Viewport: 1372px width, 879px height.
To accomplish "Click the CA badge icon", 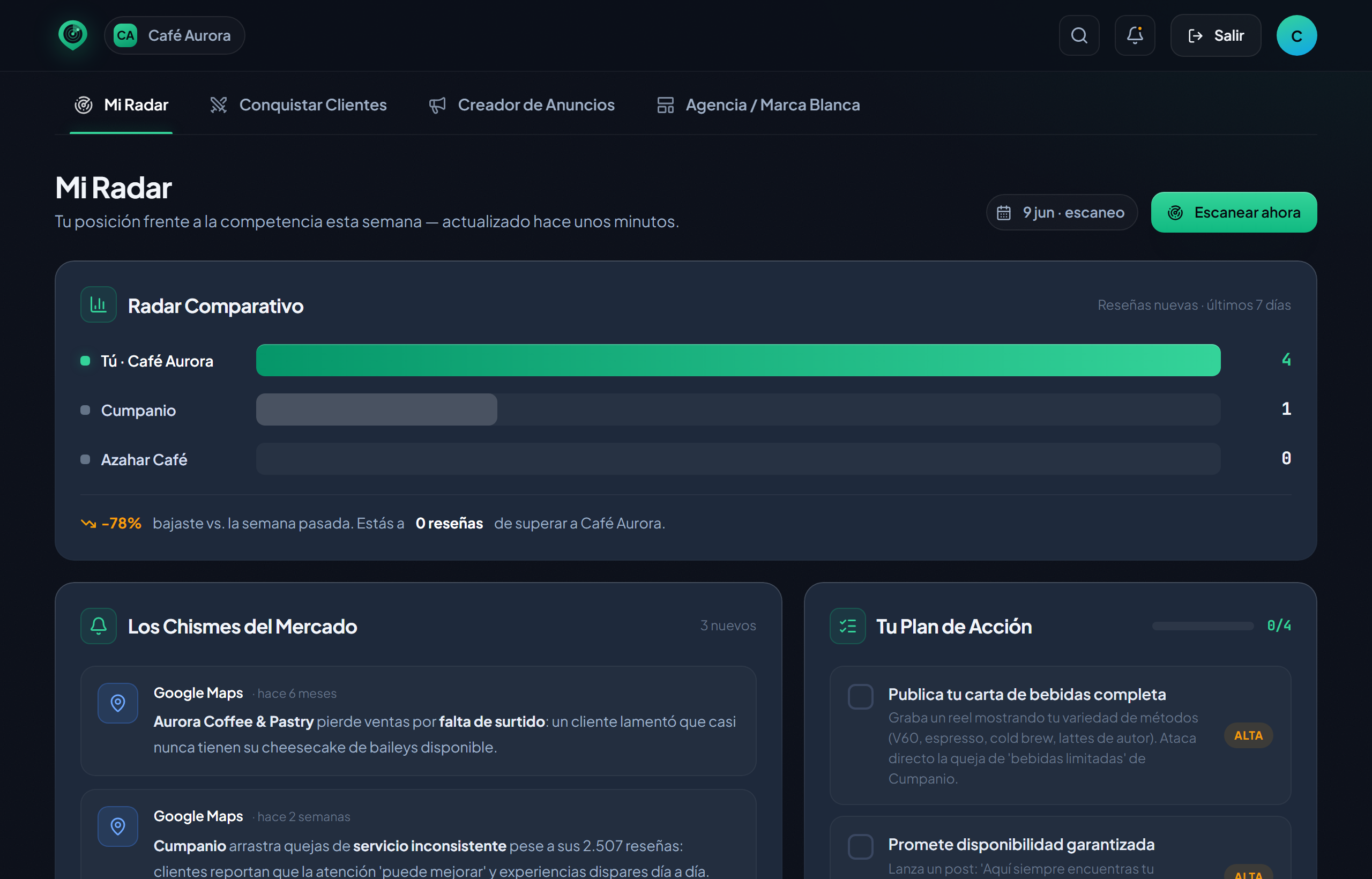I will (125, 35).
